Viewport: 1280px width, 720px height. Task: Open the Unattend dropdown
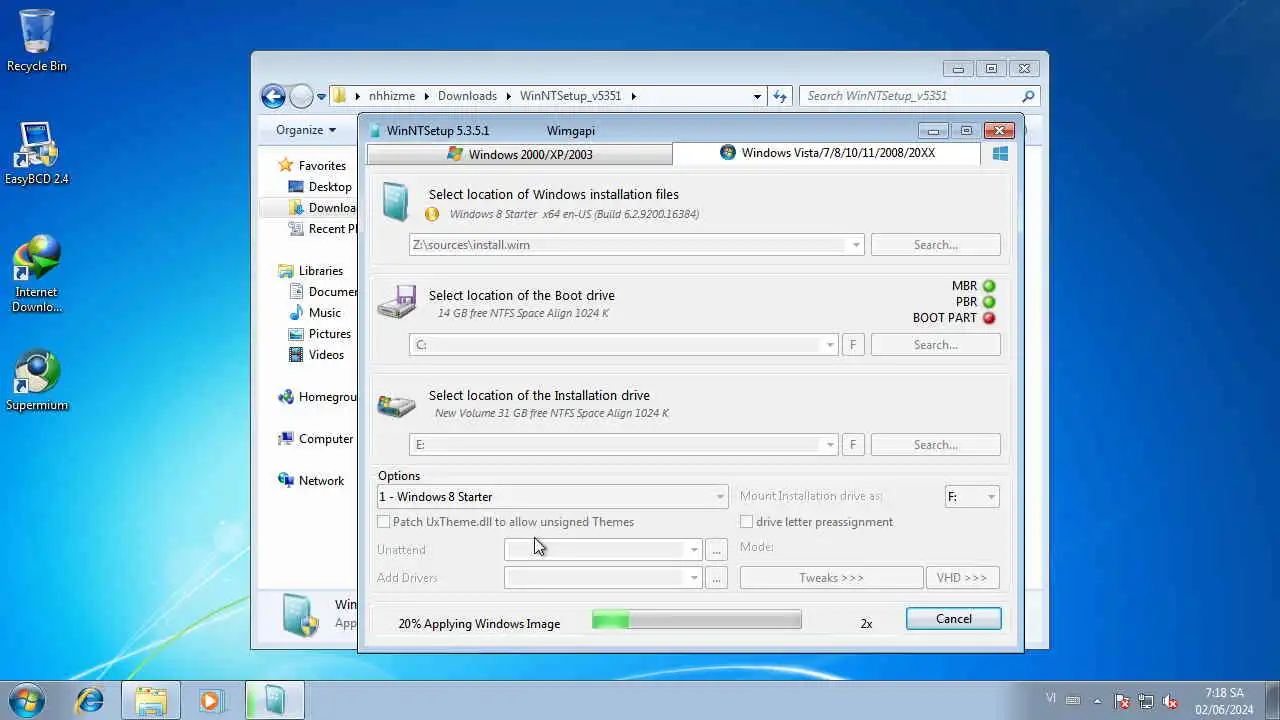(x=694, y=550)
